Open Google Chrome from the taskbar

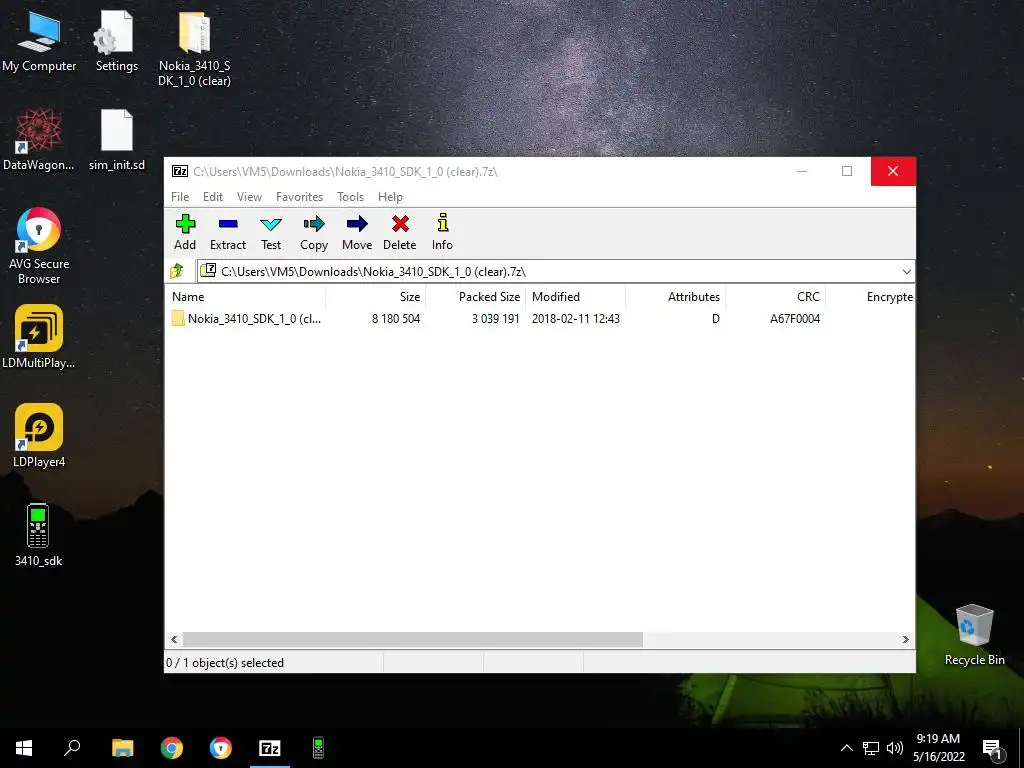point(172,748)
